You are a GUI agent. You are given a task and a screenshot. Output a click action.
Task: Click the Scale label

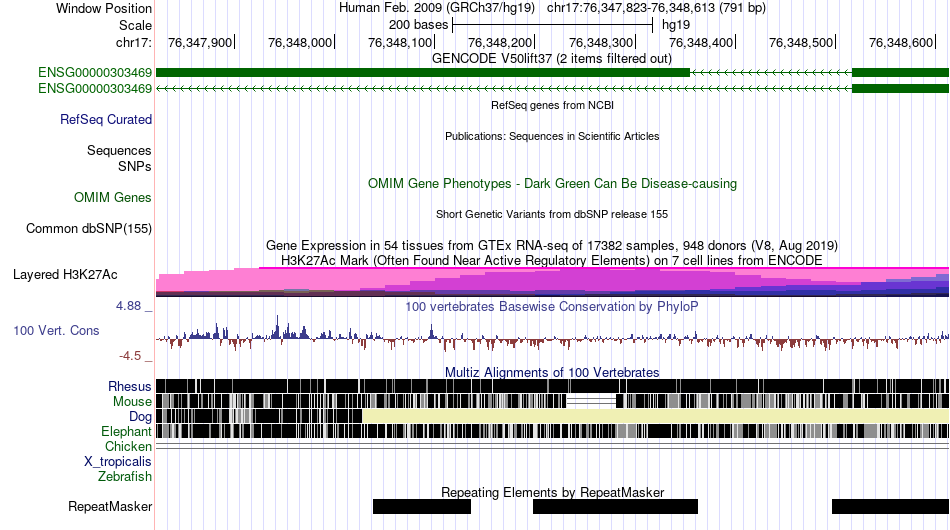pos(135,25)
